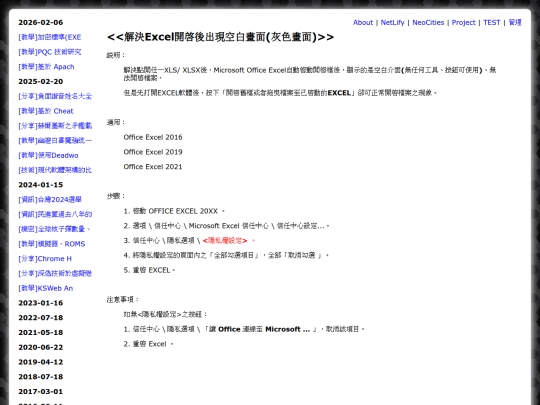Click the '注意事項：' section heading
Image resolution: width=540 pixels, height=405 pixels.
pyautogui.click(x=123, y=300)
